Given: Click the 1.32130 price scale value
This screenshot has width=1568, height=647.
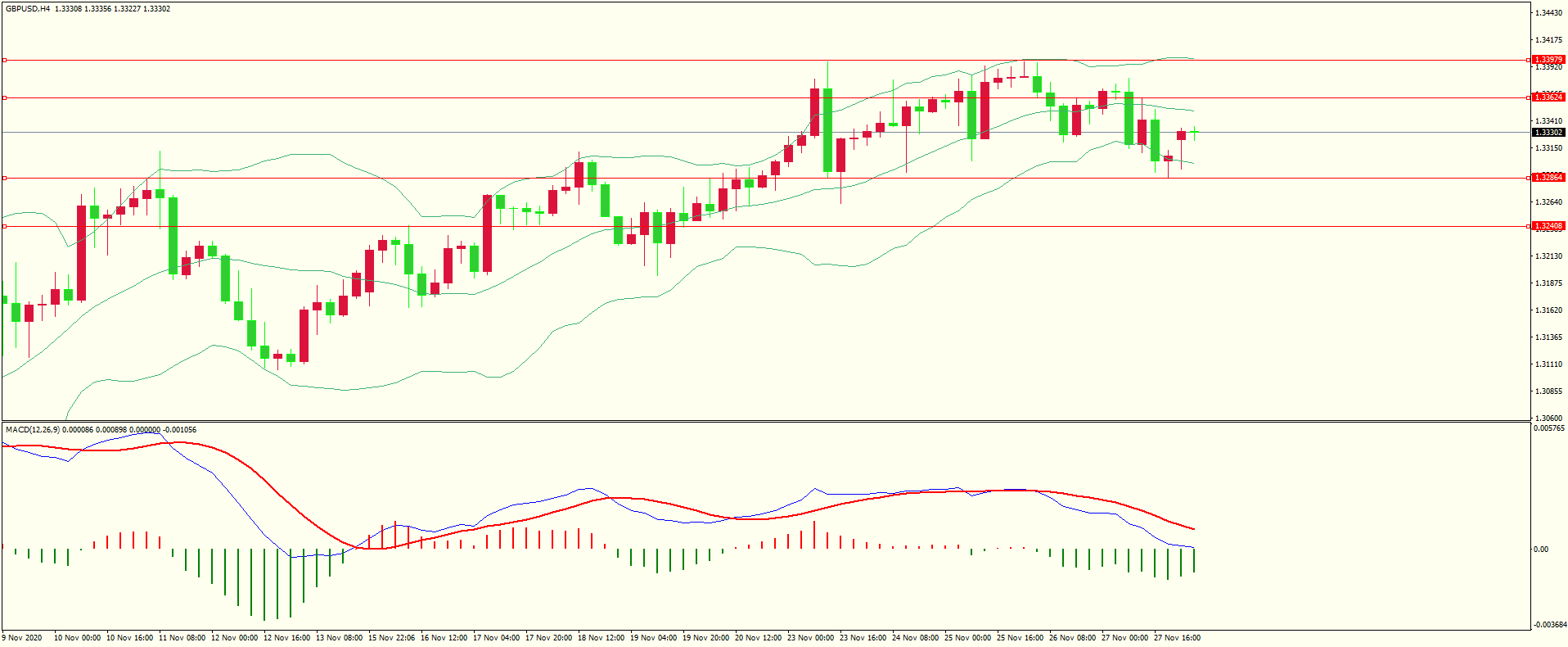Looking at the screenshot, I should [1548, 256].
